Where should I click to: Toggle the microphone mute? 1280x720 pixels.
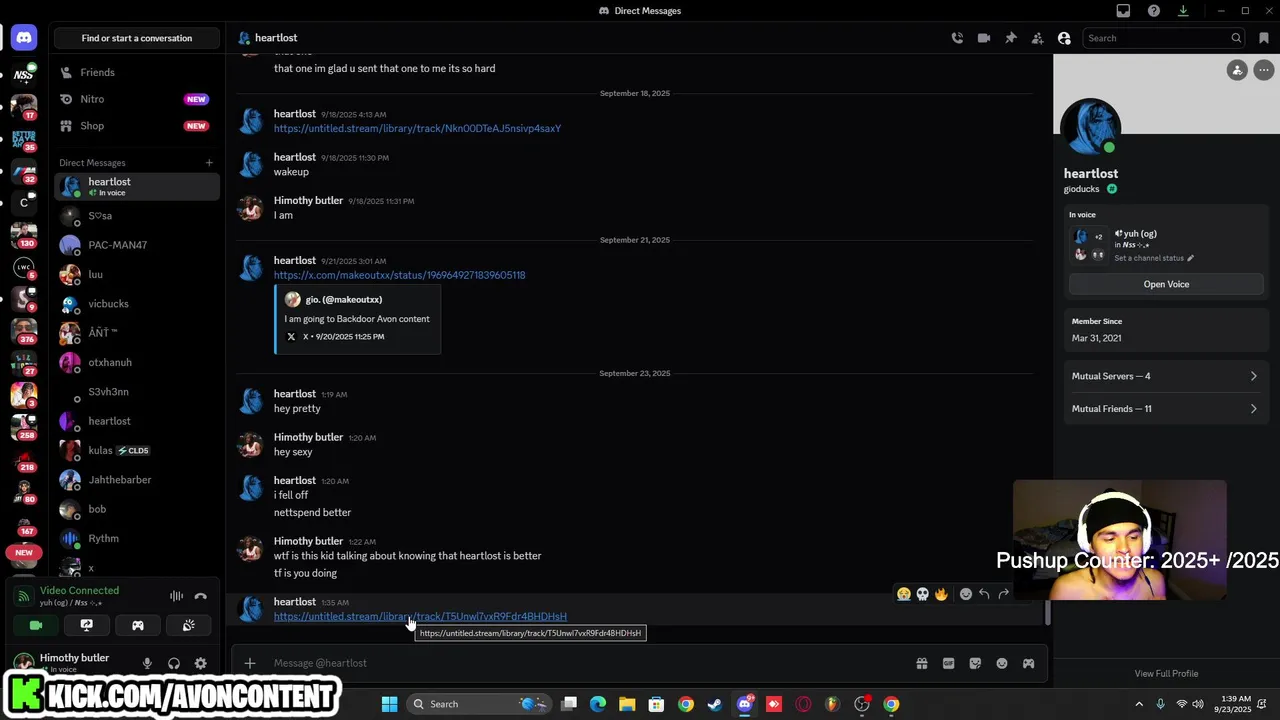click(x=147, y=663)
